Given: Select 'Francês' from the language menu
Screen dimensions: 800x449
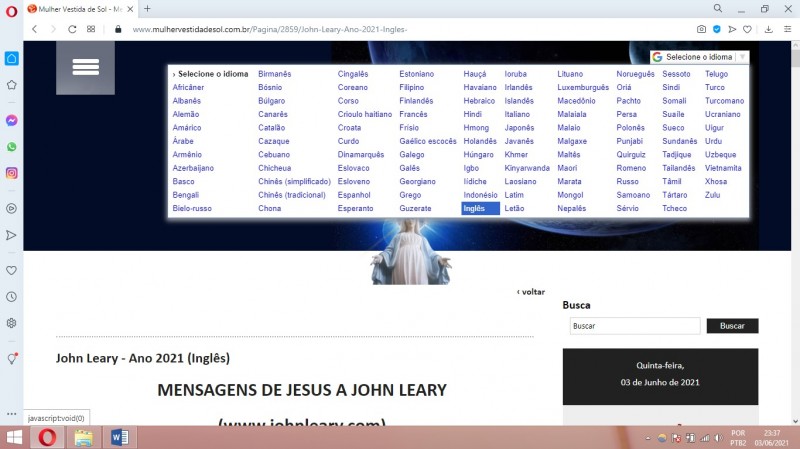Looking at the screenshot, I should click(x=413, y=114).
